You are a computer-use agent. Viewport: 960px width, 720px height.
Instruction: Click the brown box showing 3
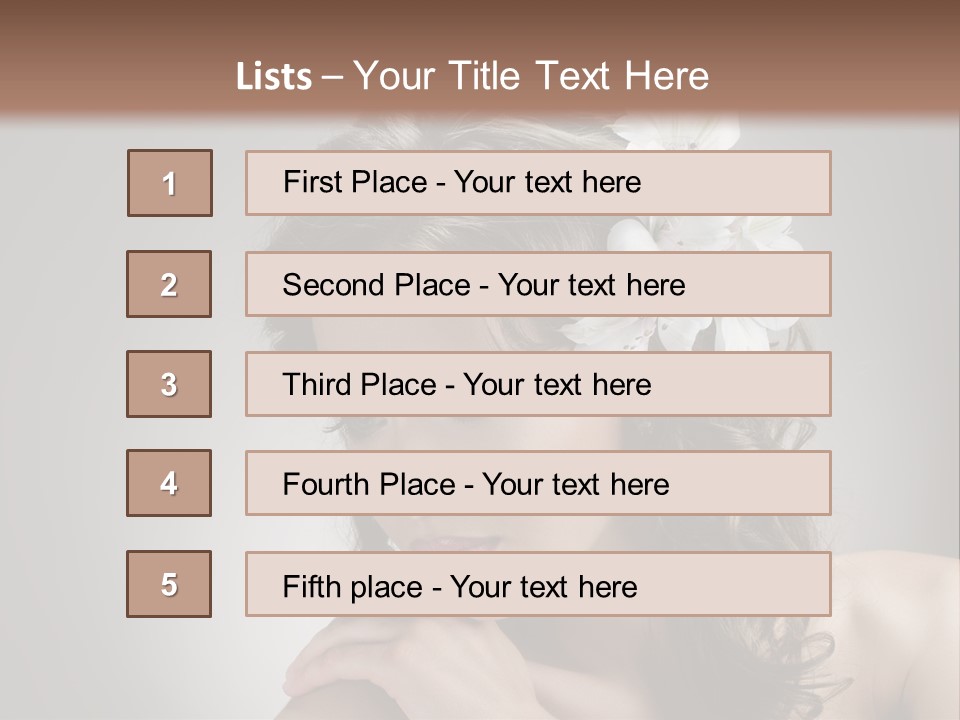[x=169, y=384]
